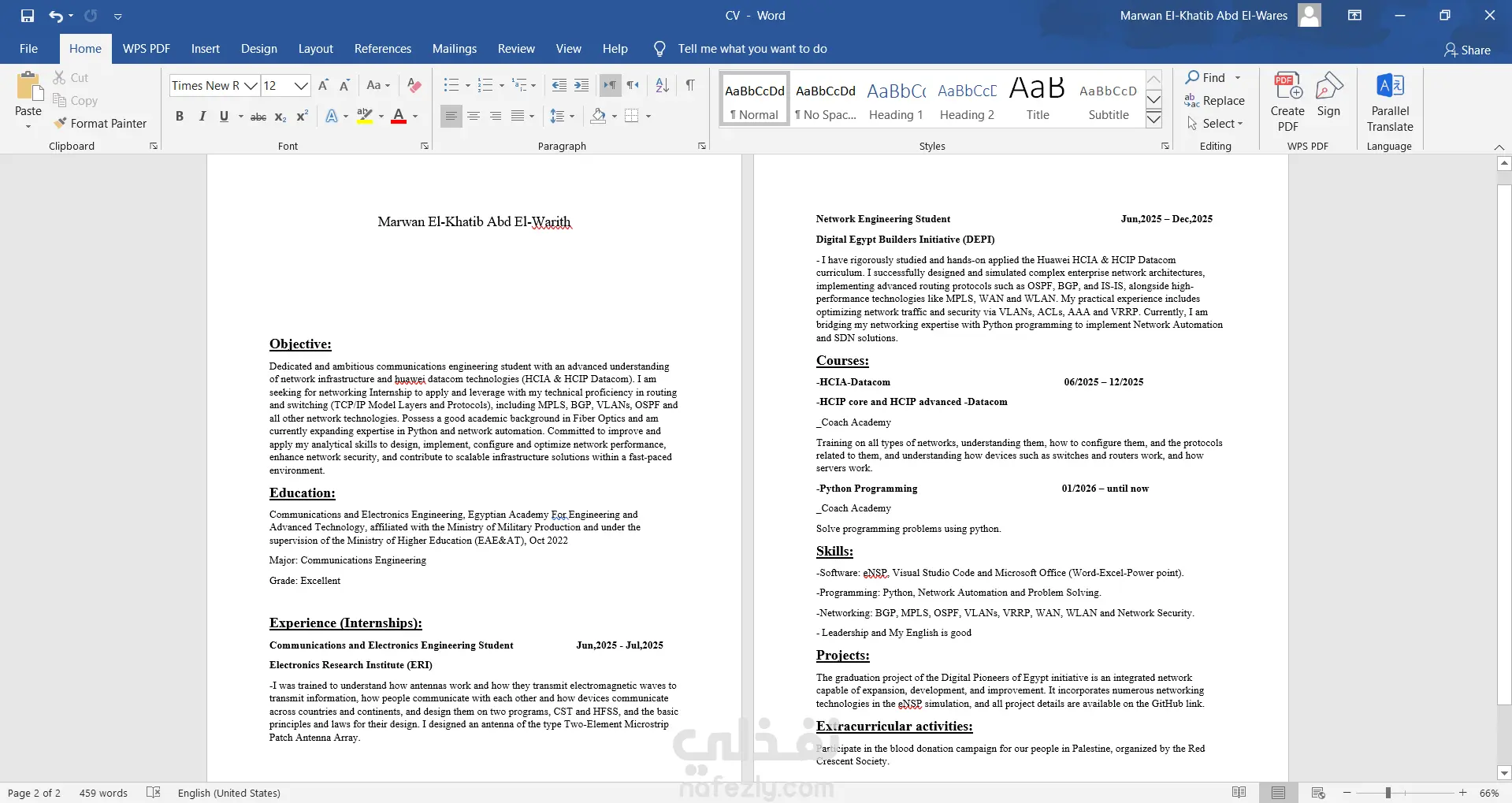Toggle show paragraph marks
Screen dimensions: 1512x803
tap(690, 85)
